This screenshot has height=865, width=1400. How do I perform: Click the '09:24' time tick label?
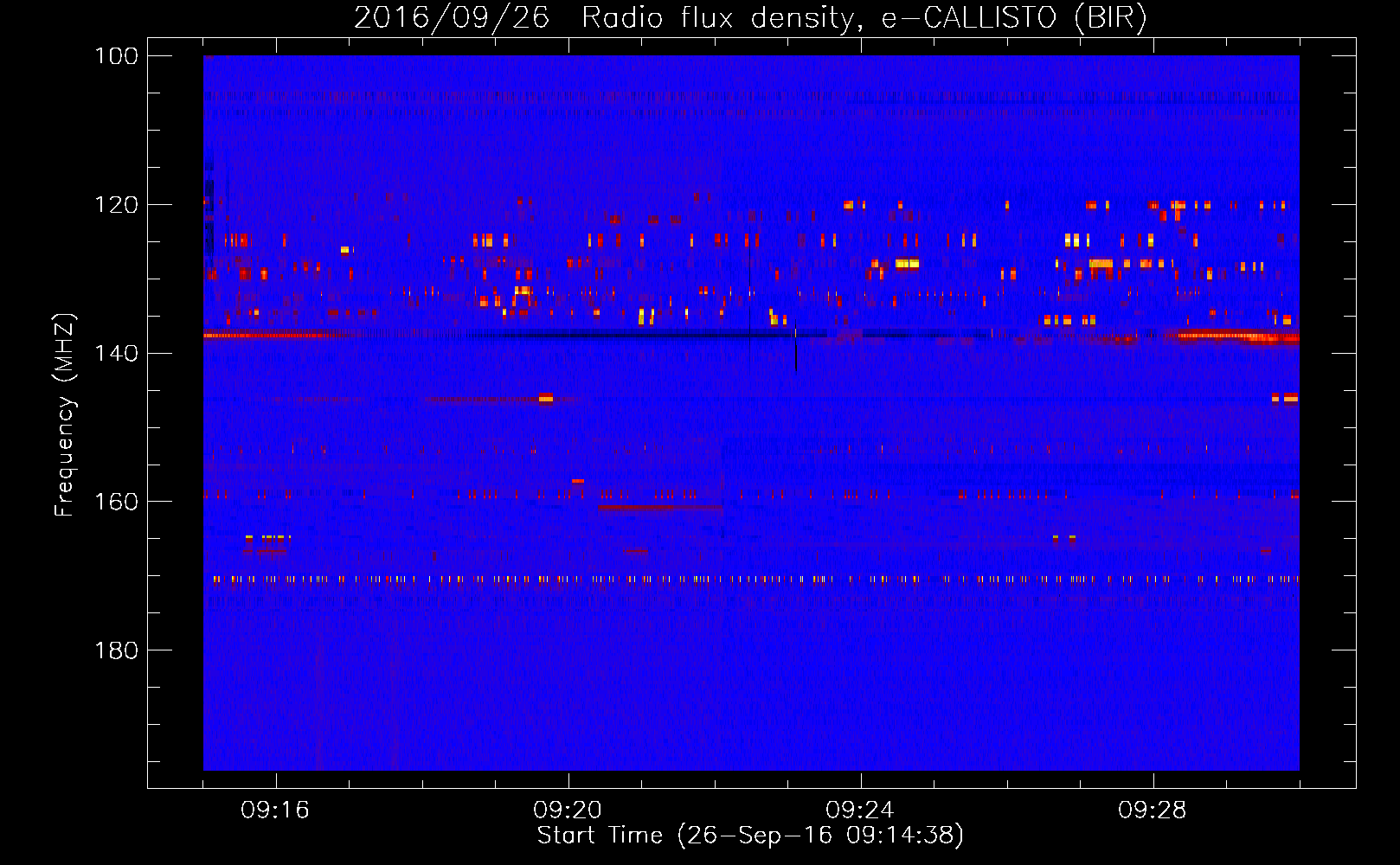tap(860, 811)
